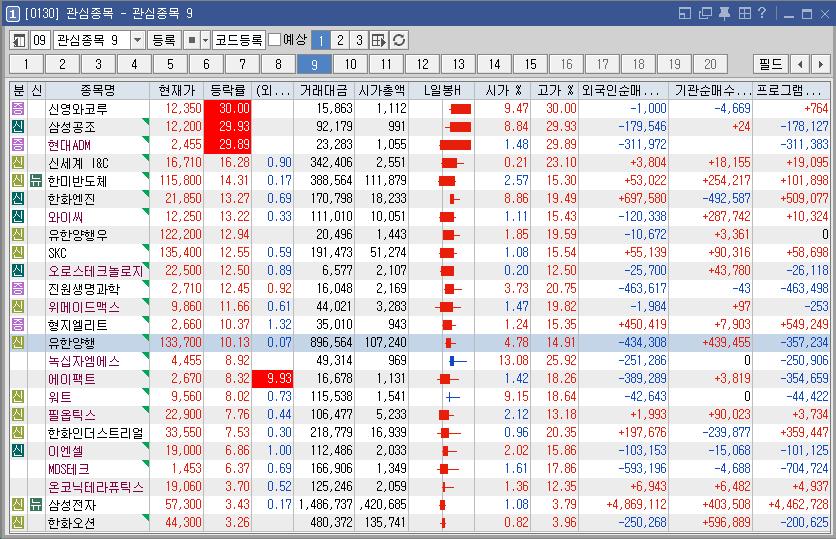Click the red 9.93 cell on 에이팩트 row
The width and height of the screenshot is (836, 539).
pyautogui.click(x=272, y=379)
